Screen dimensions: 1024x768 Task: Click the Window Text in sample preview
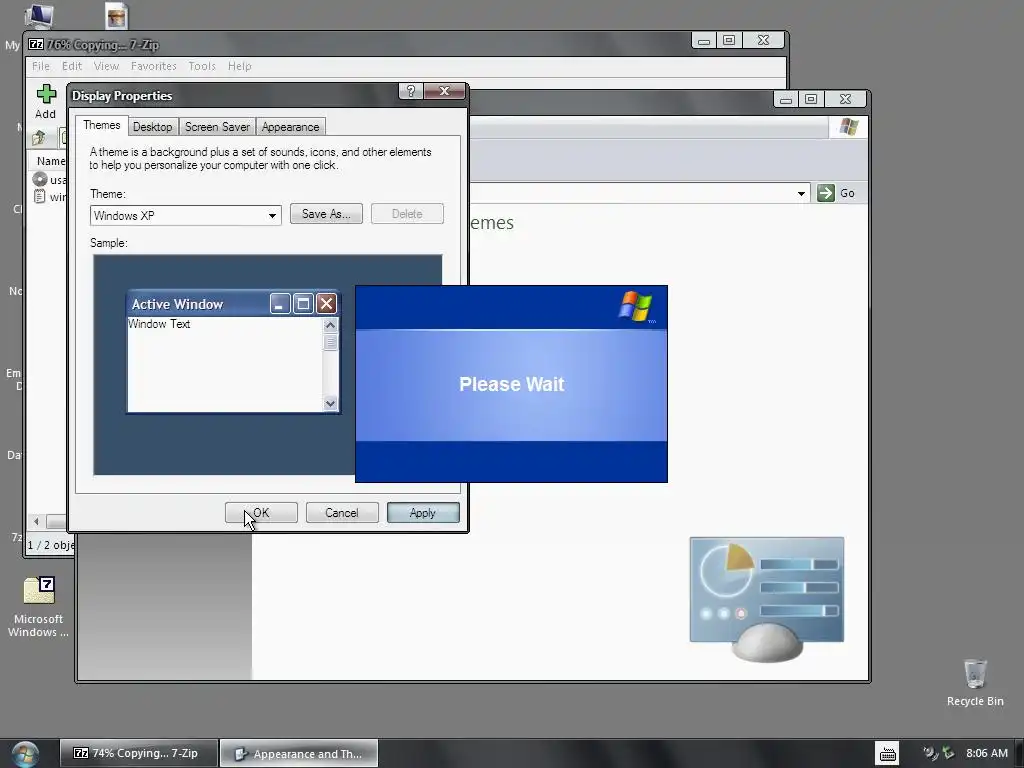click(x=159, y=324)
